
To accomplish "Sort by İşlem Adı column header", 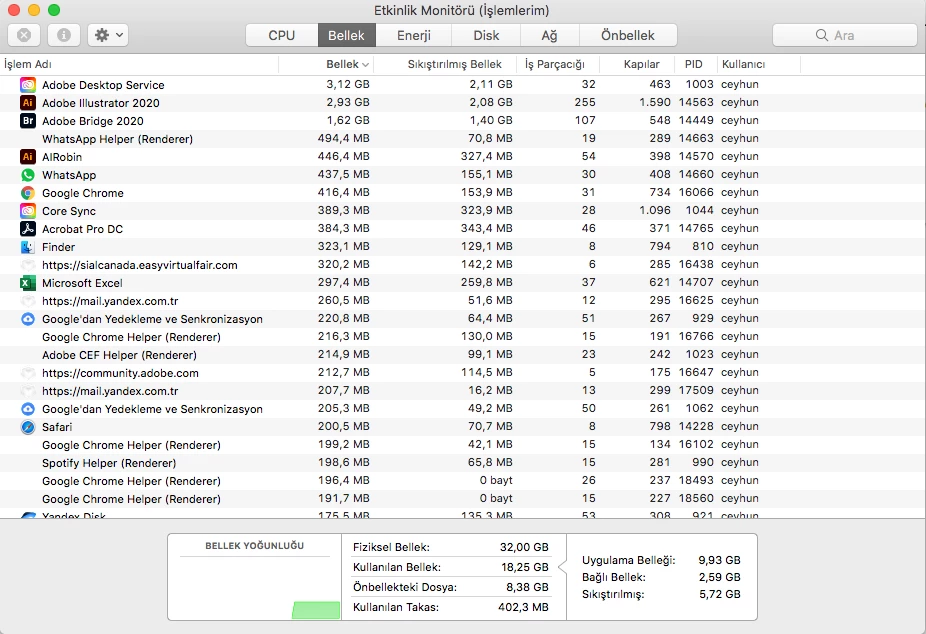I will pos(140,64).
